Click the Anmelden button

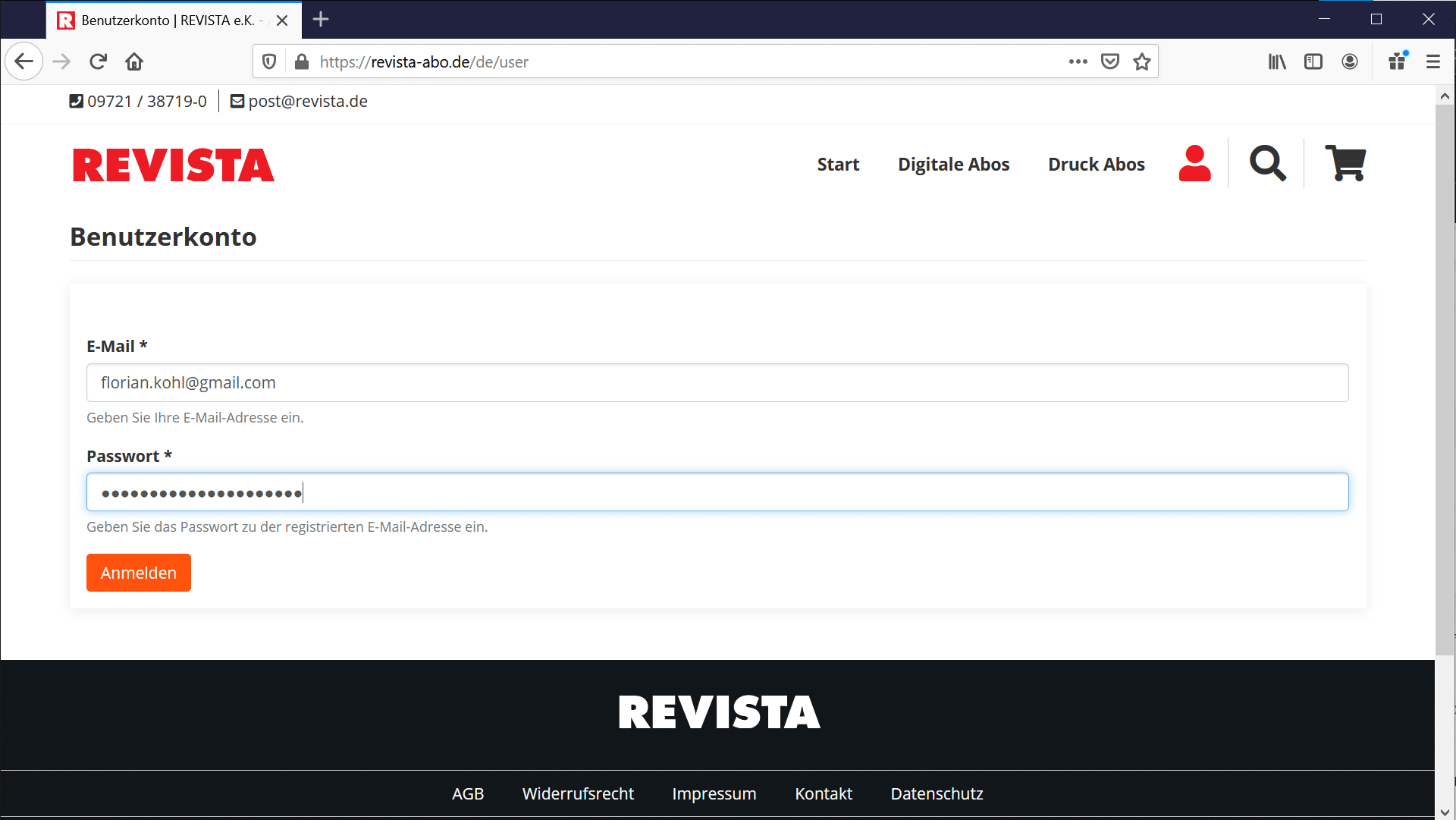click(x=139, y=573)
